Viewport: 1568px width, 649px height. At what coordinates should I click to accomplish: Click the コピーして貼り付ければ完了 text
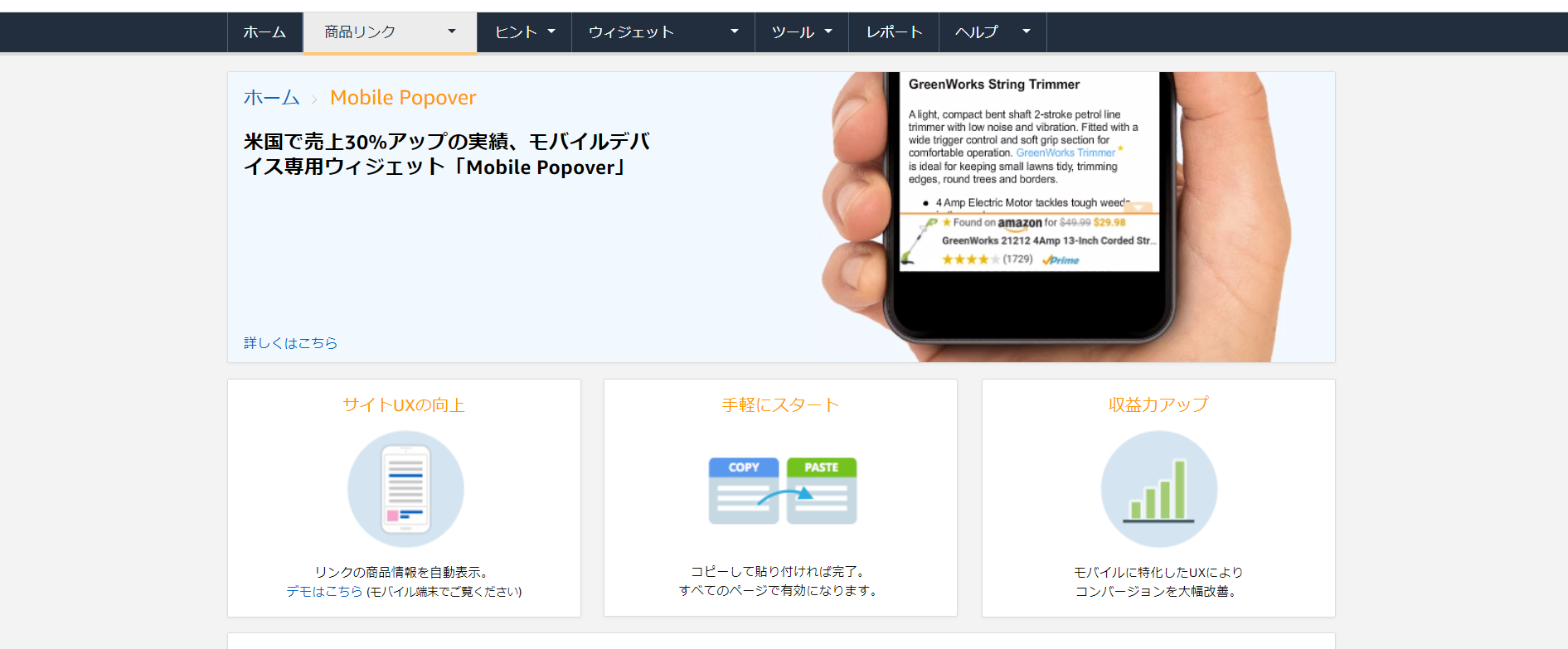779,572
